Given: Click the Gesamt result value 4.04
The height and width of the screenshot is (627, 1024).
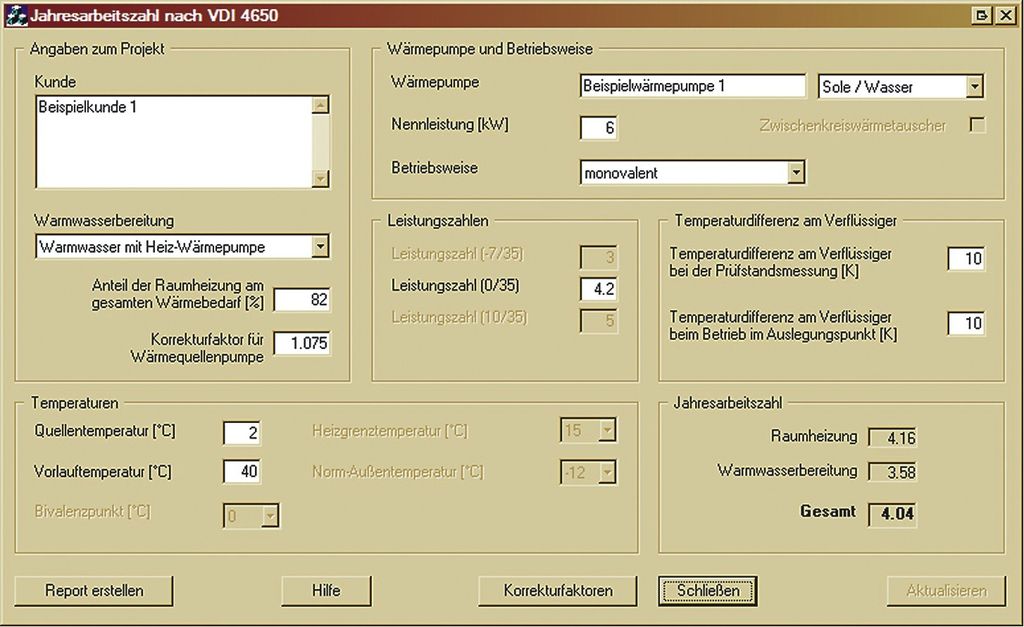Looking at the screenshot, I should [x=893, y=514].
